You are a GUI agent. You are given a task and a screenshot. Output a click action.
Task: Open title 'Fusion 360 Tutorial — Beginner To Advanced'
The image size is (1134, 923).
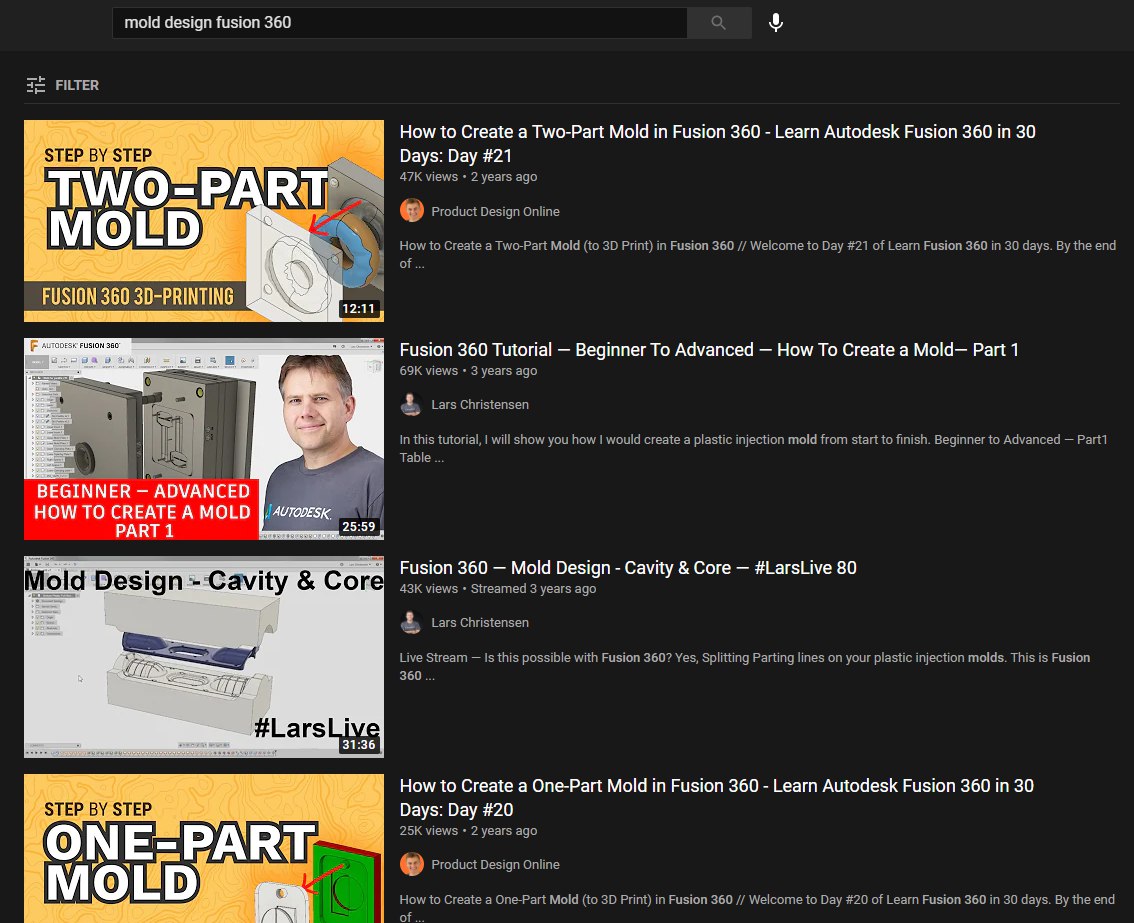click(x=709, y=350)
